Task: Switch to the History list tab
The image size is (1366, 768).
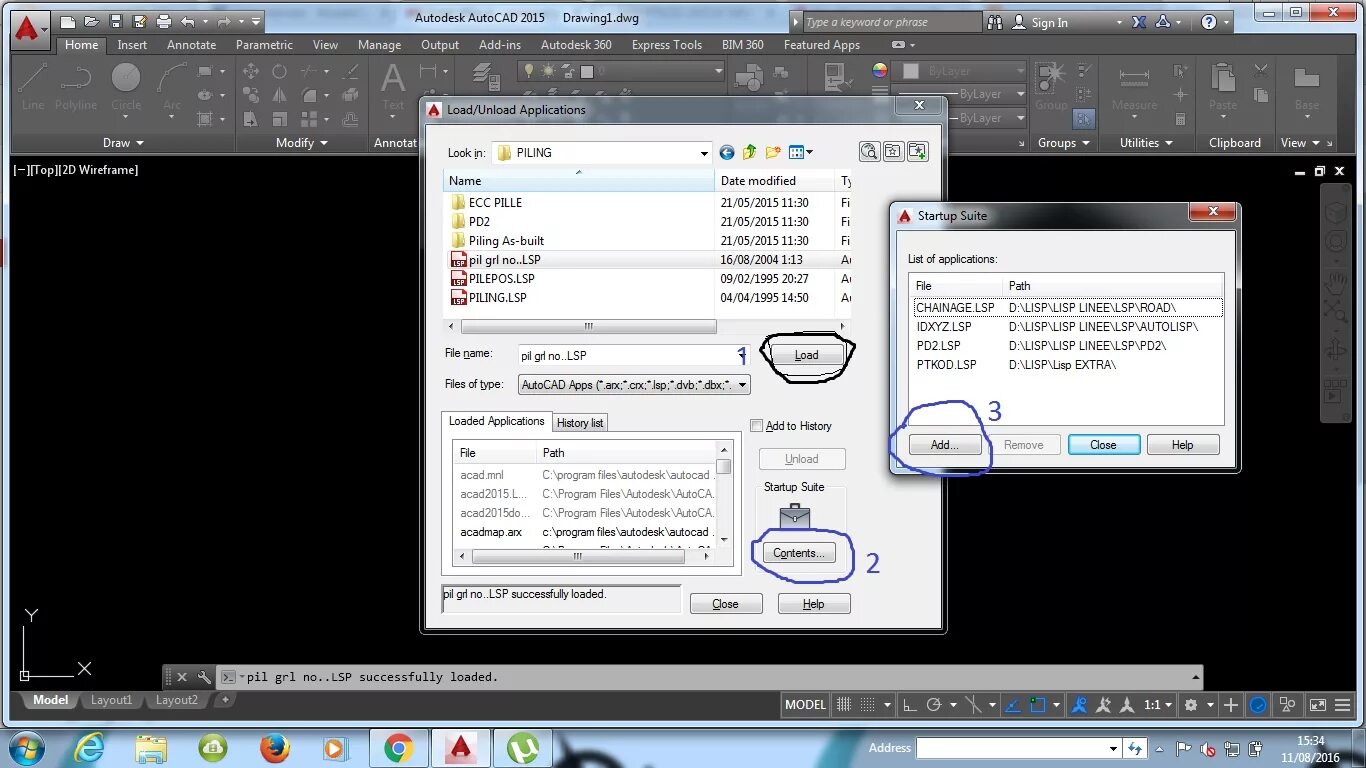Action: click(580, 423)
